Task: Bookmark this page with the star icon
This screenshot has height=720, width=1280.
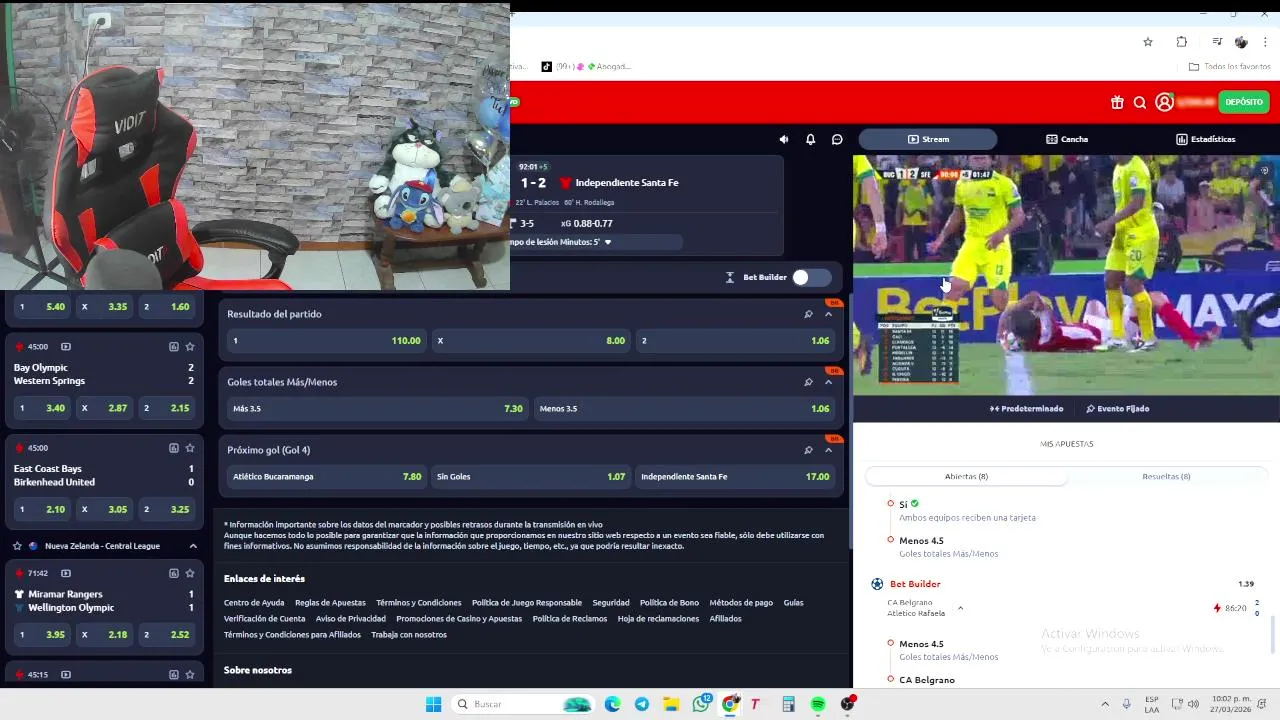Action: click(x=1148, y=42)
